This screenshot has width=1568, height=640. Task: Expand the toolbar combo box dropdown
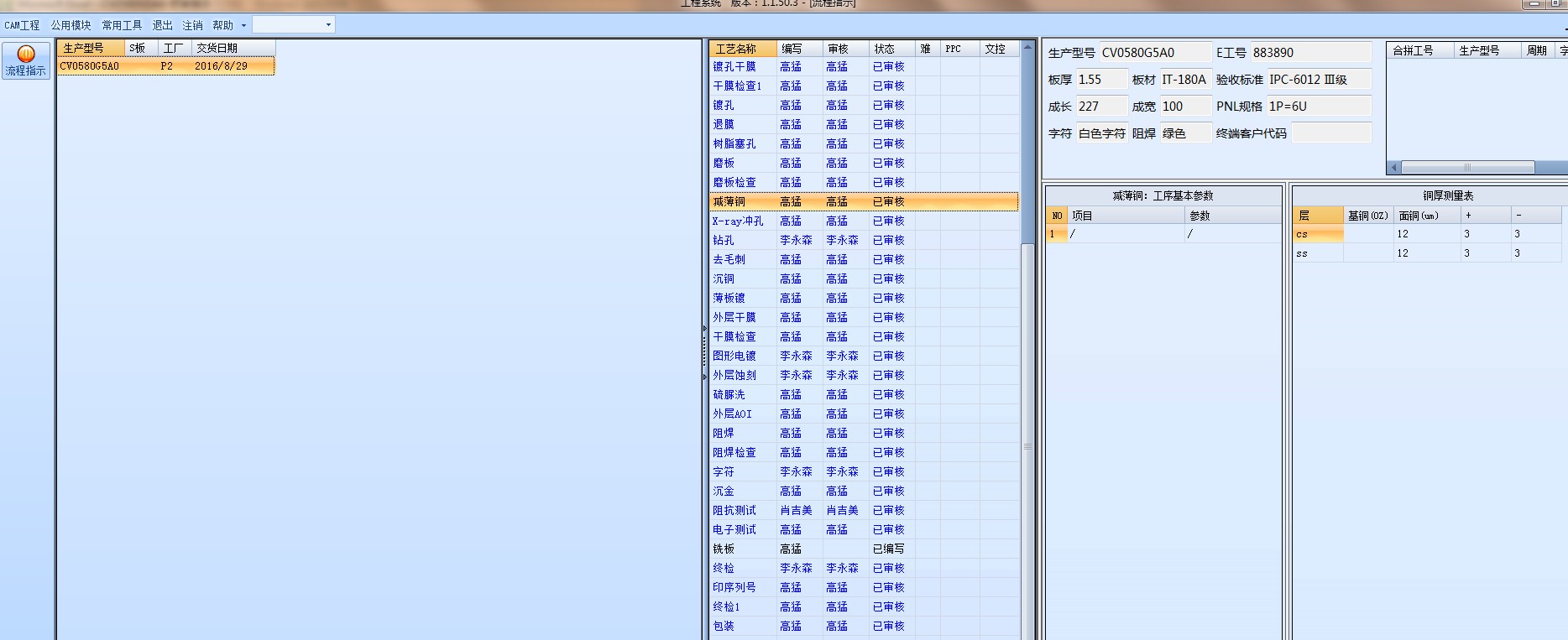point(328,25)
